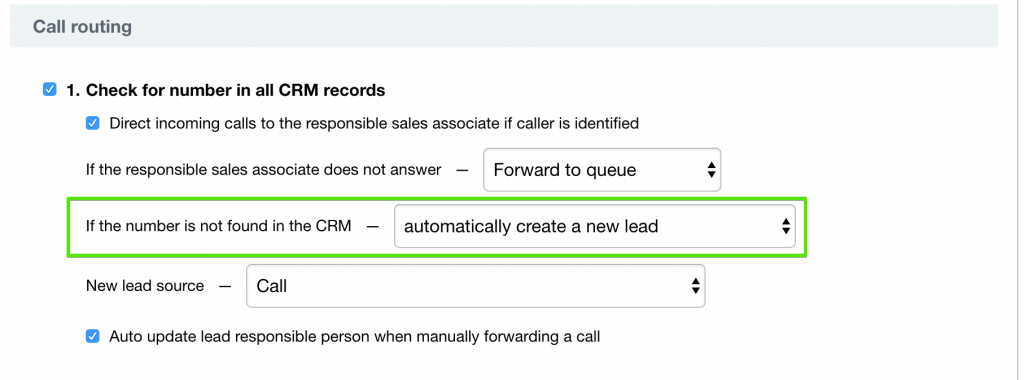Click the responsible sales associate does not answer label
The width and height of the screenshot is (1024, 380).
(264, 170)
